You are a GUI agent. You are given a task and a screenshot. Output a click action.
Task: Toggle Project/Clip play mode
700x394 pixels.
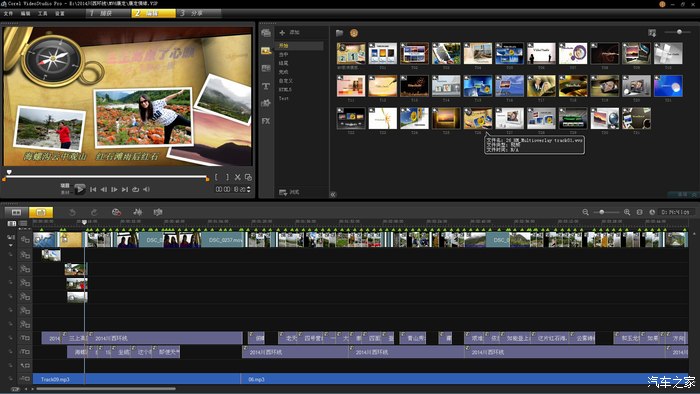pos(65,189)
